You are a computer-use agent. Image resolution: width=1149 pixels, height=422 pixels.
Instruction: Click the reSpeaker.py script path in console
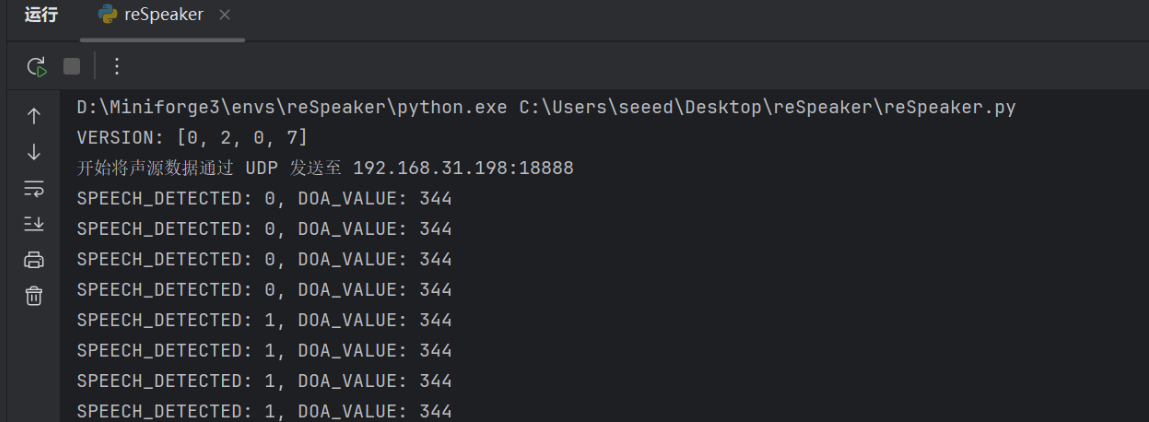pos(767,107)
